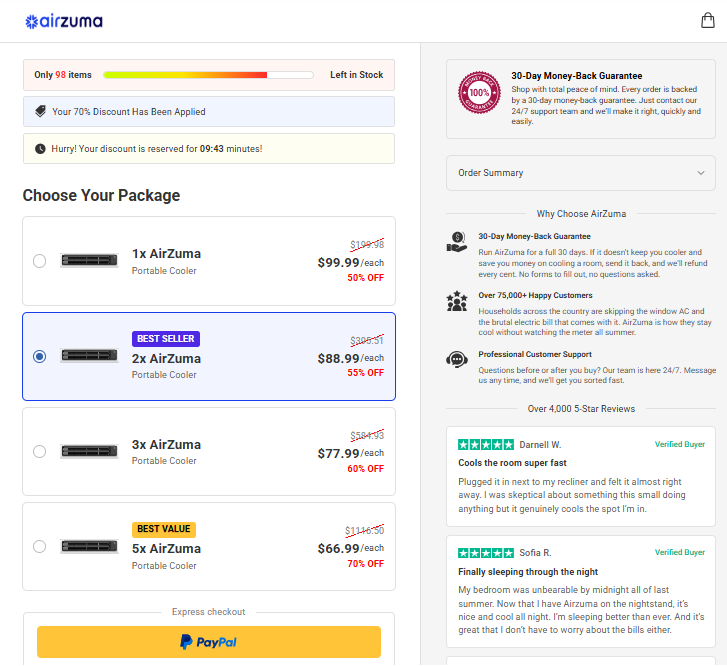Click Darnell W.'s five-star rating
Image resolution: width=727 pixels, height=666 pixels.
coord(485,445)
